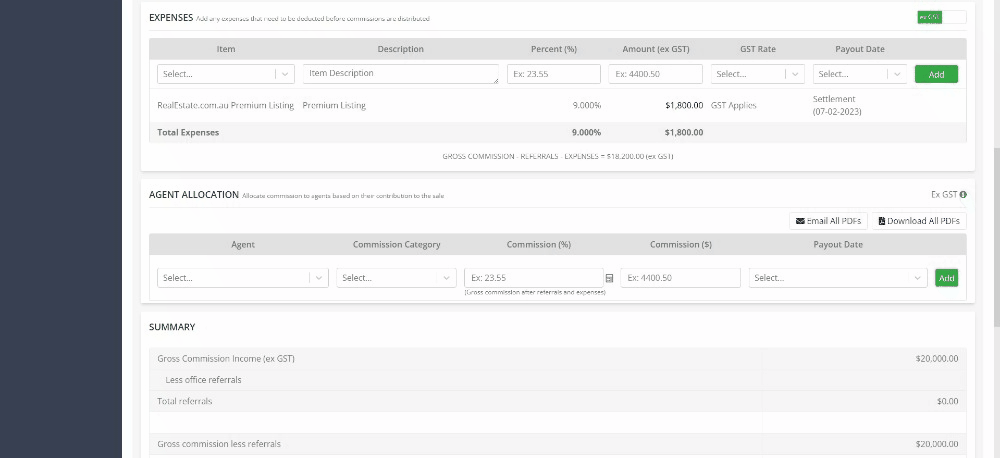Open the expense Item dropdown

tap(226, 74)
